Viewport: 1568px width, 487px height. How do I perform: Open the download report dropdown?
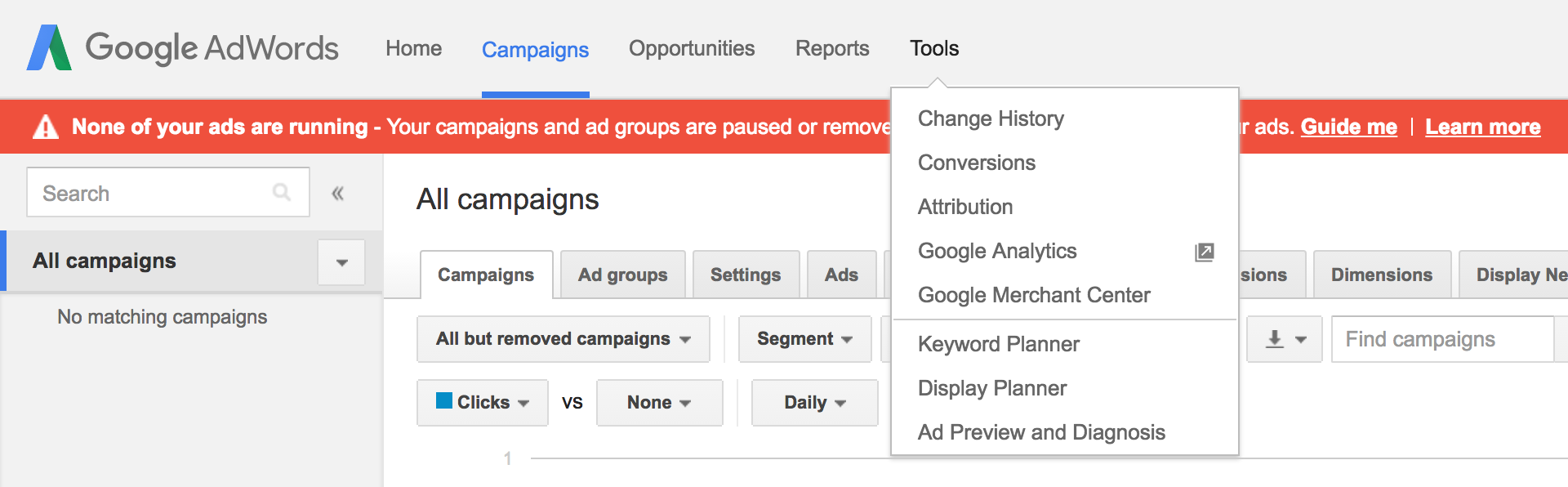[x=1285, y=339]
